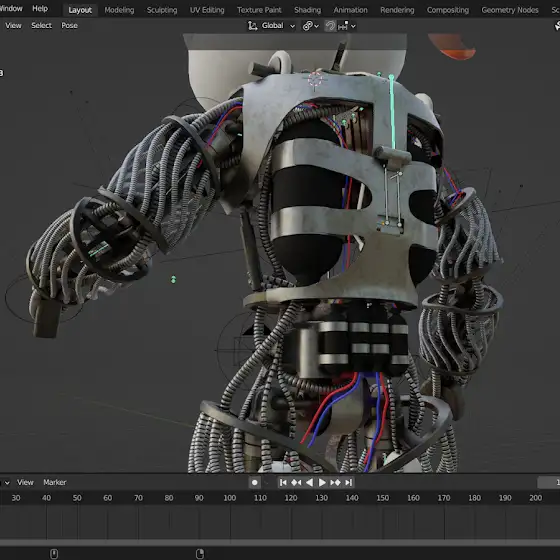The height and width of the screenshot is (560, 560).
Task: Open the timeline Marker menu
Action: (55, 482)
